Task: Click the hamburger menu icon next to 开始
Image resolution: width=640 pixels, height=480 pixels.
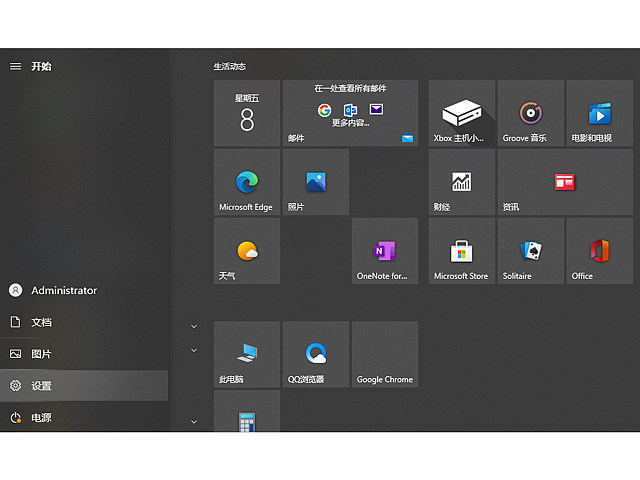Action: tap(16, 66)
